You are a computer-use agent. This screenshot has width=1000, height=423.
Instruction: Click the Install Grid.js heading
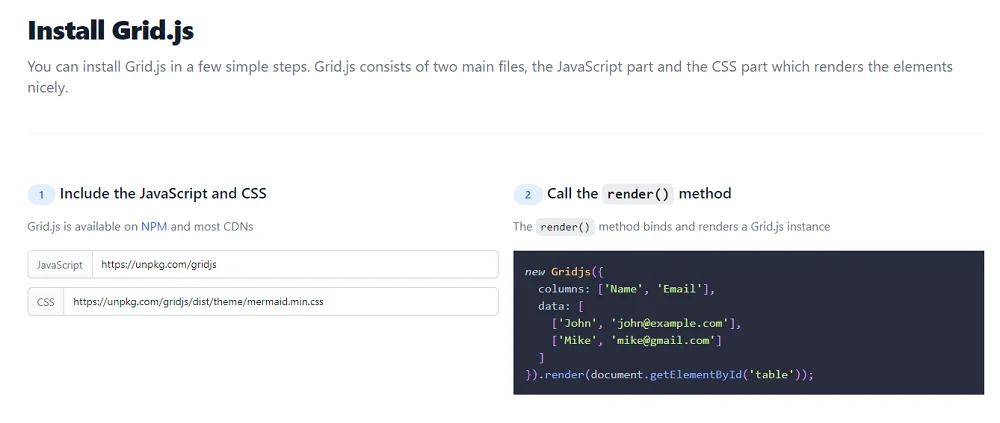click(110, 31)
